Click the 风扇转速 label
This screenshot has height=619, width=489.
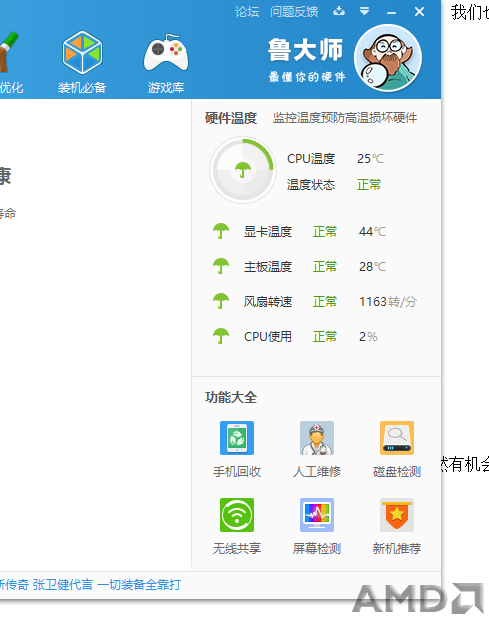(268, 302)
